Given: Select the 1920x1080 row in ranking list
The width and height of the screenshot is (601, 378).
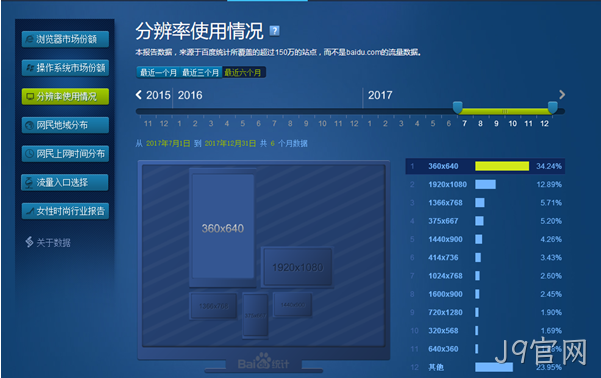Looking at the screenshot, I should click(485, 184).
